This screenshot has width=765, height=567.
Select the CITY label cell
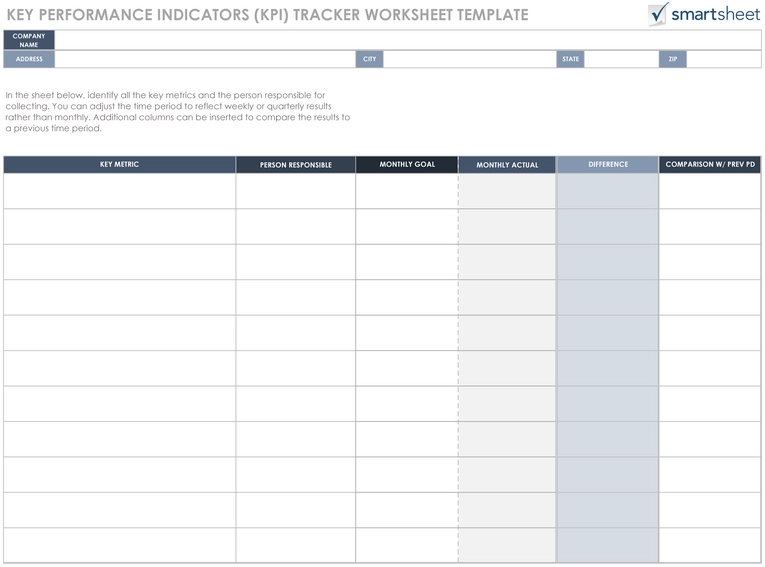(369, 59)
